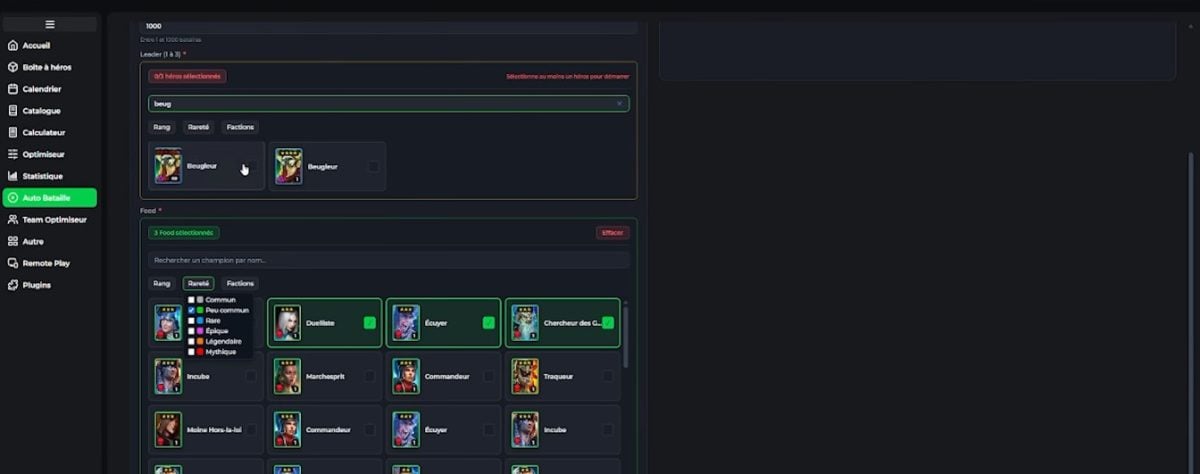Click the Moine Hors-la-loi hero portrait
This screenshot has height=474, width=1200.
pyautogui.click(x=168, y=430)
